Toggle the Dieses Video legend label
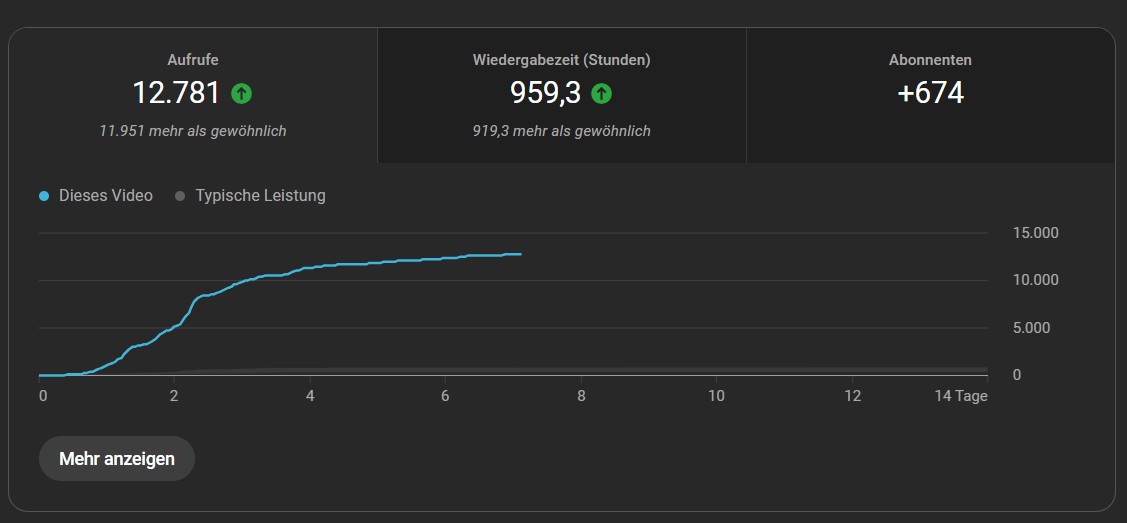 coord(106,196)
